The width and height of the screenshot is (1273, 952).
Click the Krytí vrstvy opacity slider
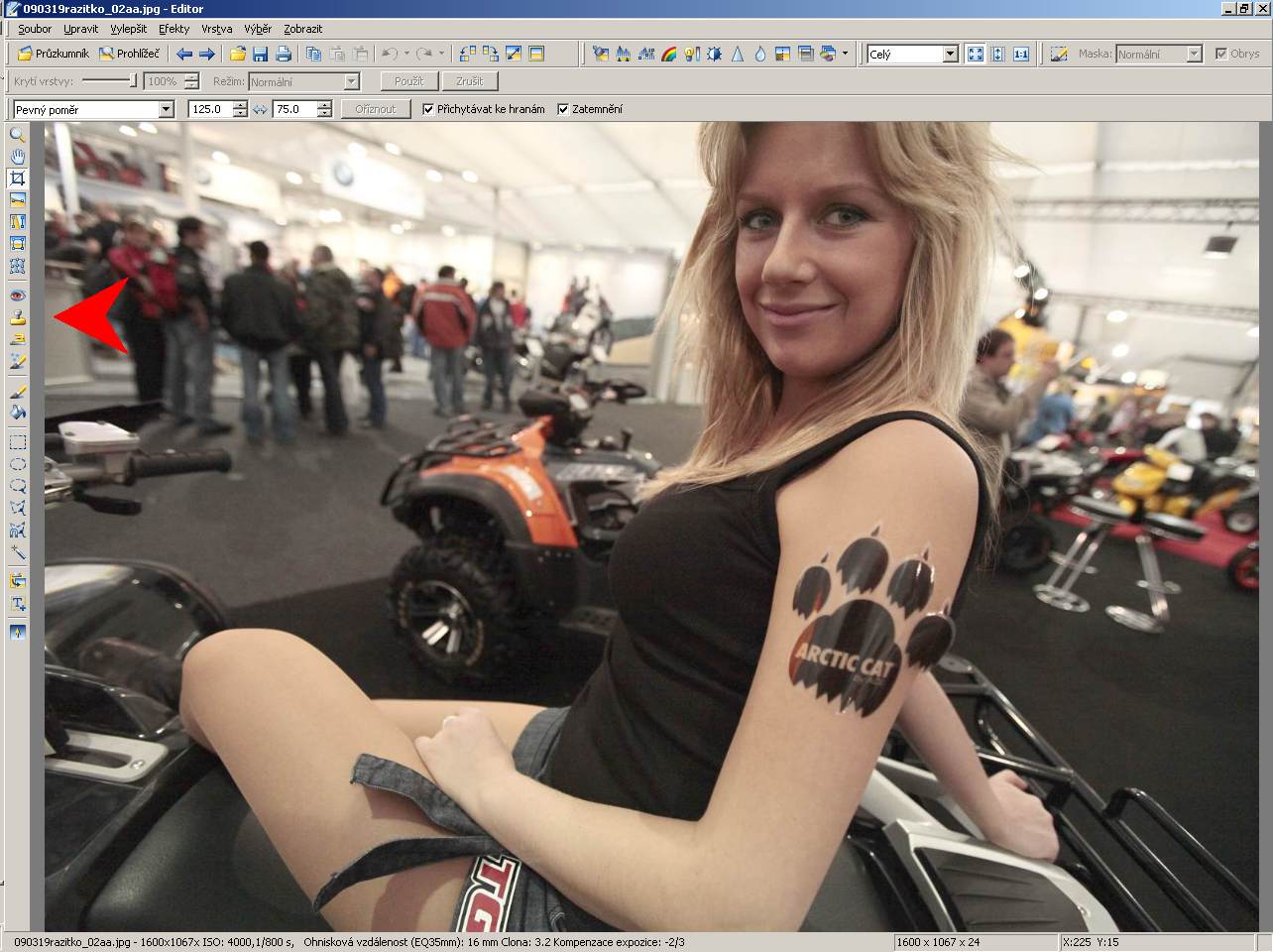[109, 81]
